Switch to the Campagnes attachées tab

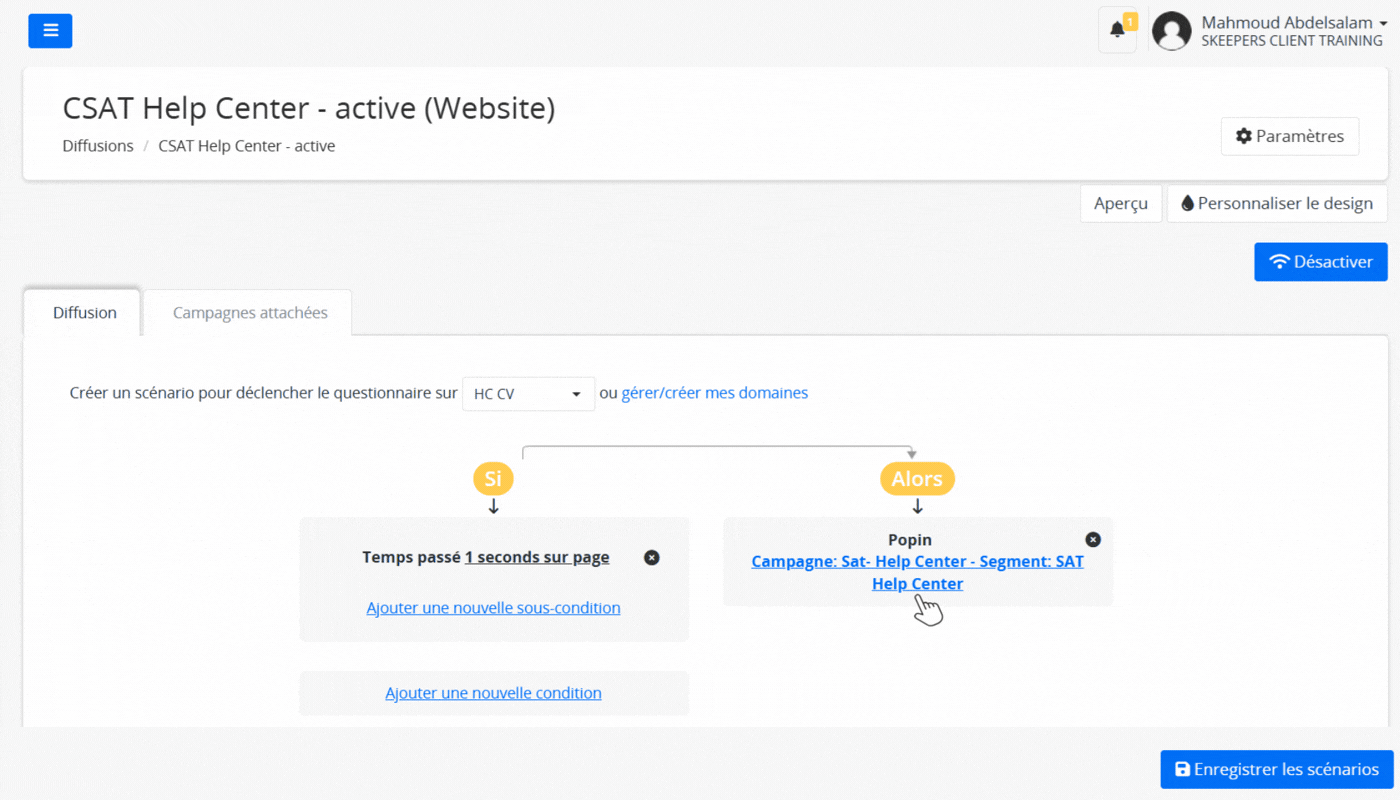[250, 313]
